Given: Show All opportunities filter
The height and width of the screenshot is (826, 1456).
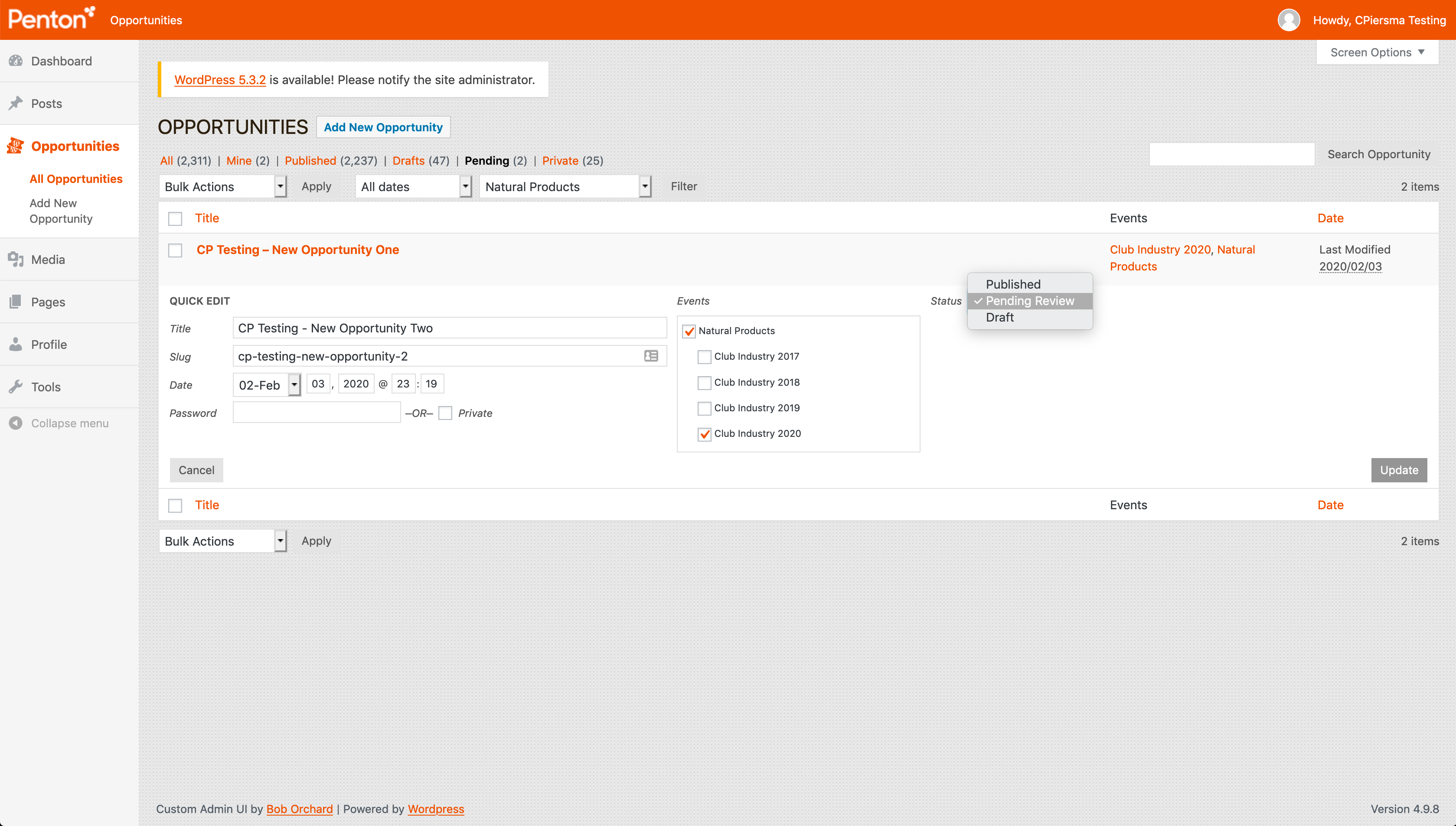Looking at the screenshot, I should click(x=166, y=160).
